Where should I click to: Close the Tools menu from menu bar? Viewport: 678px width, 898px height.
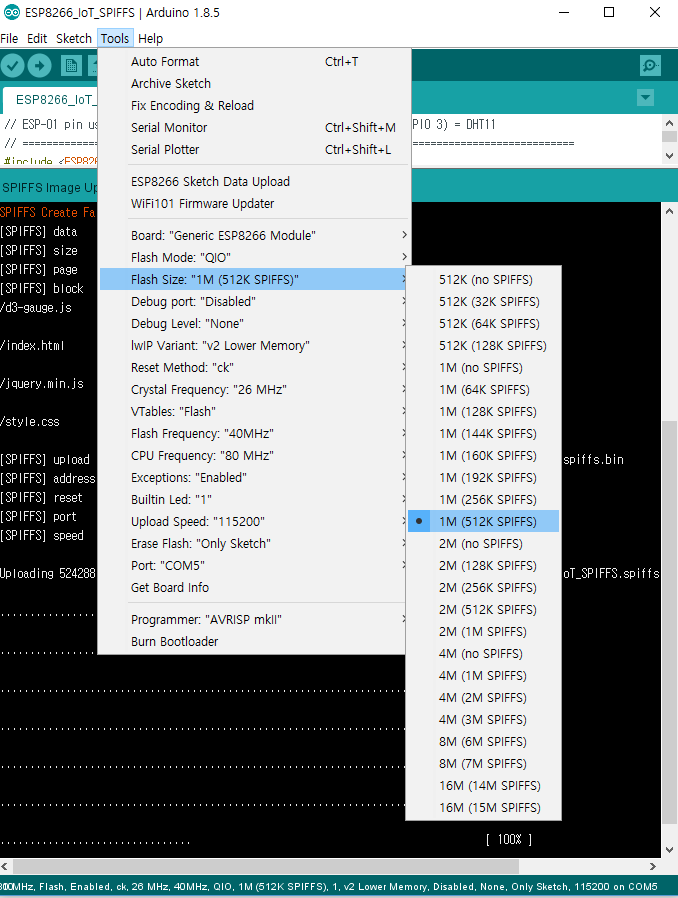pos(115,38)
